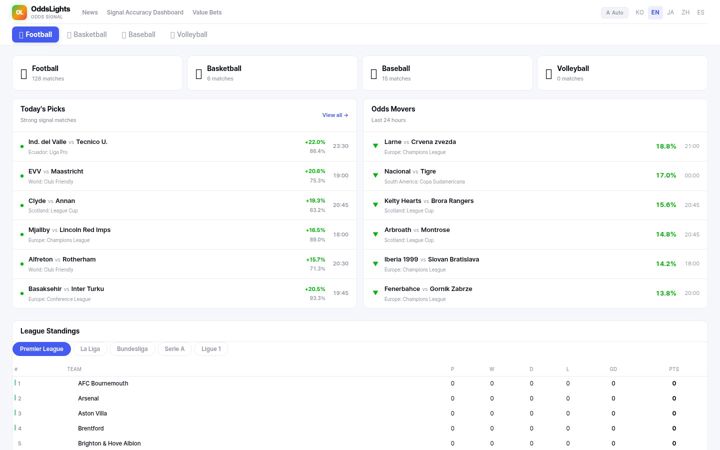720x450 pixels.
Task: Click down arrow icon for Larne match
Action: 375,146
